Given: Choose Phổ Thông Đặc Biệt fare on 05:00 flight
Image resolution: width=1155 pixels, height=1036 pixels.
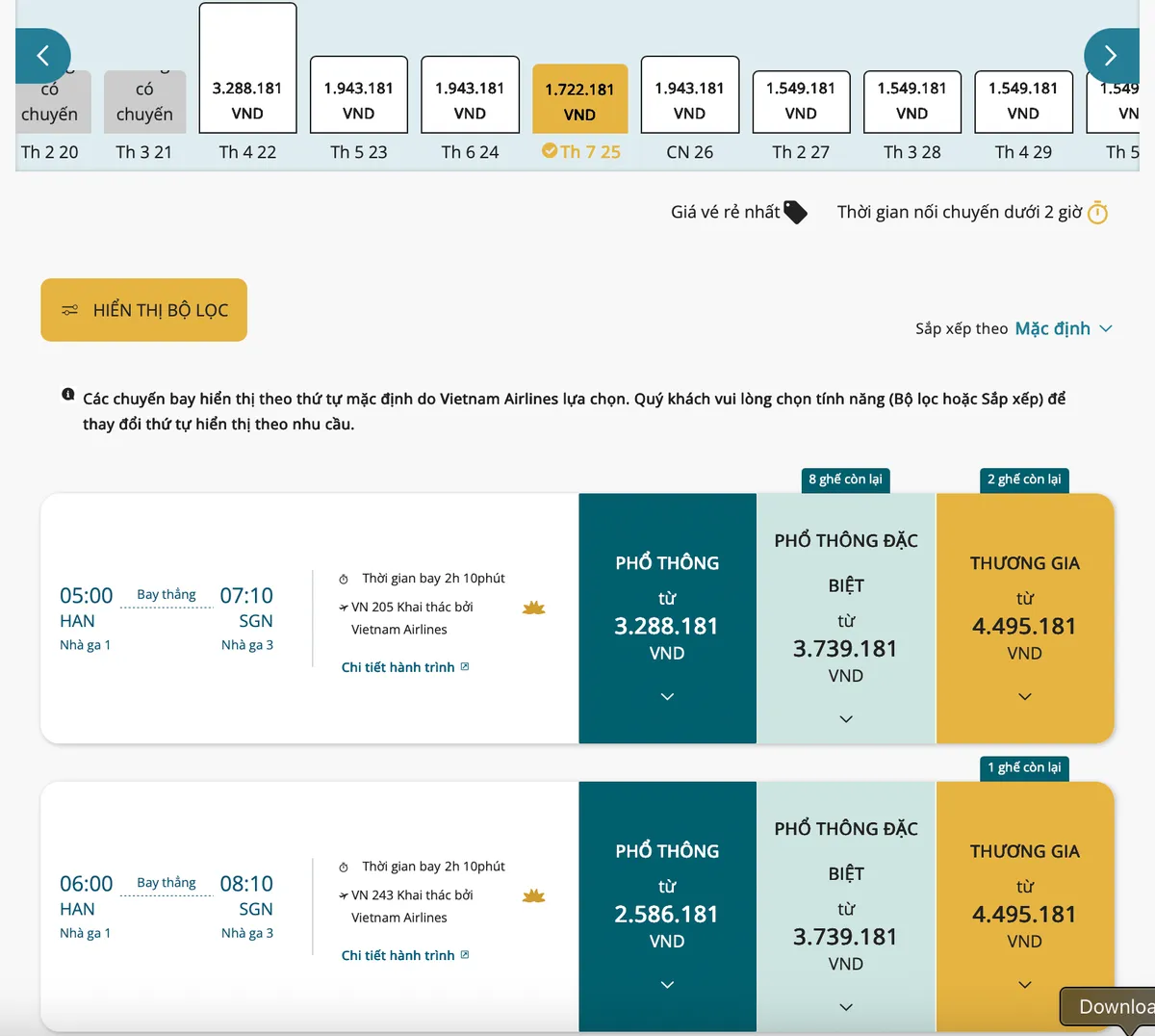Looking at the screenshot, I should click(846, 618).
